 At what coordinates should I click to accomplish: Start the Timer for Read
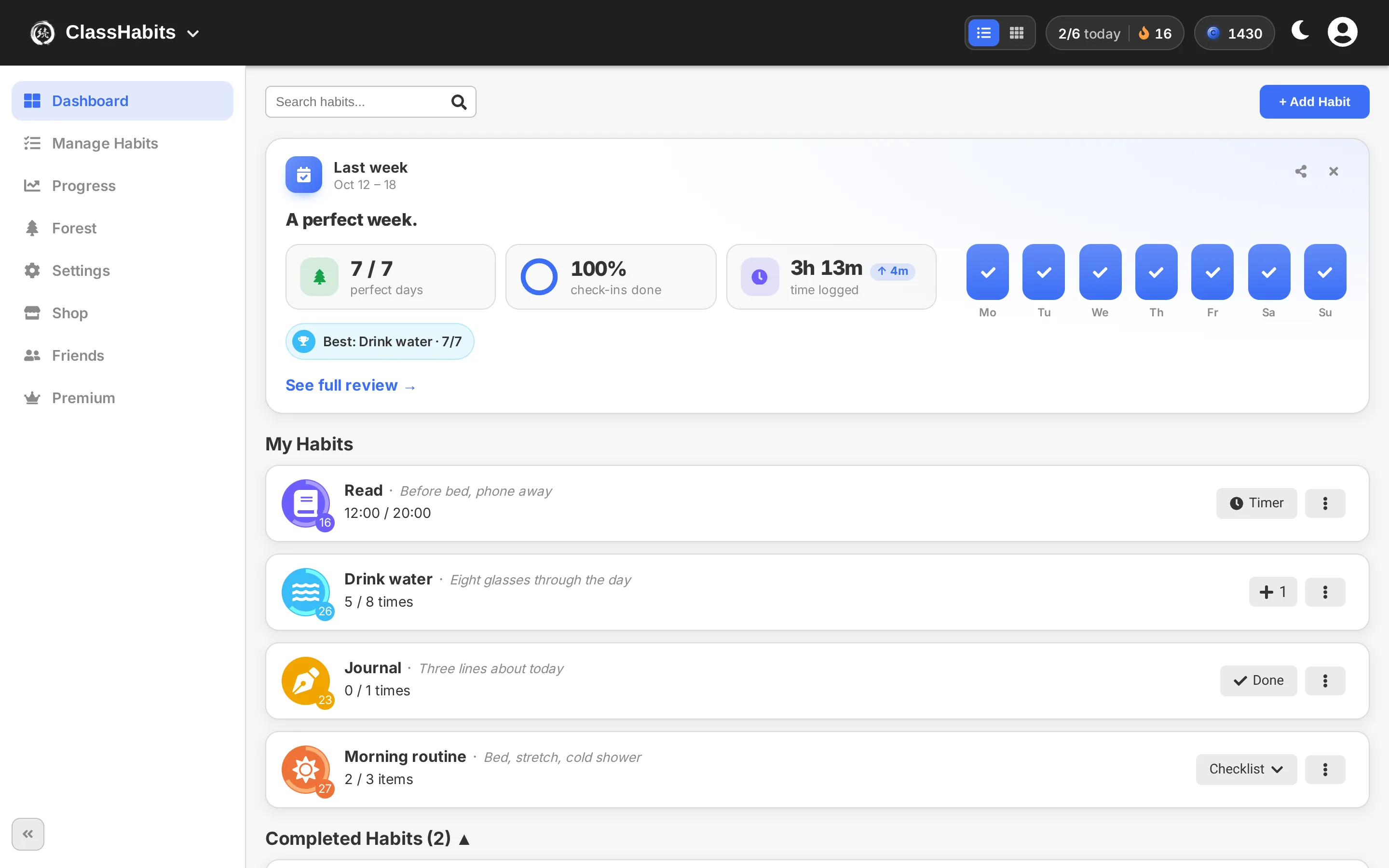point(1256,503)
